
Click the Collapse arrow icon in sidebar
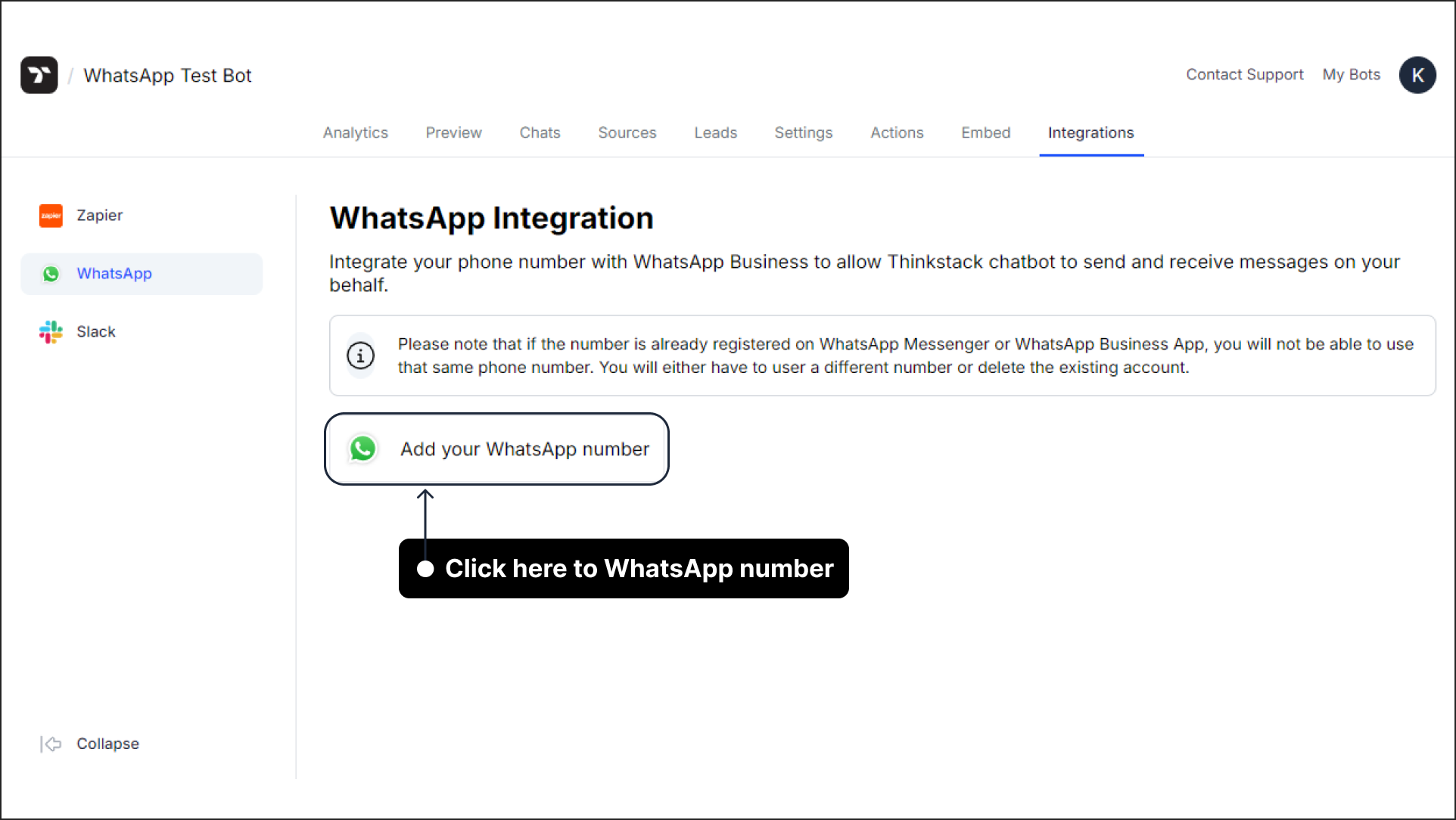pyautogui.click(x=52, y=744)
